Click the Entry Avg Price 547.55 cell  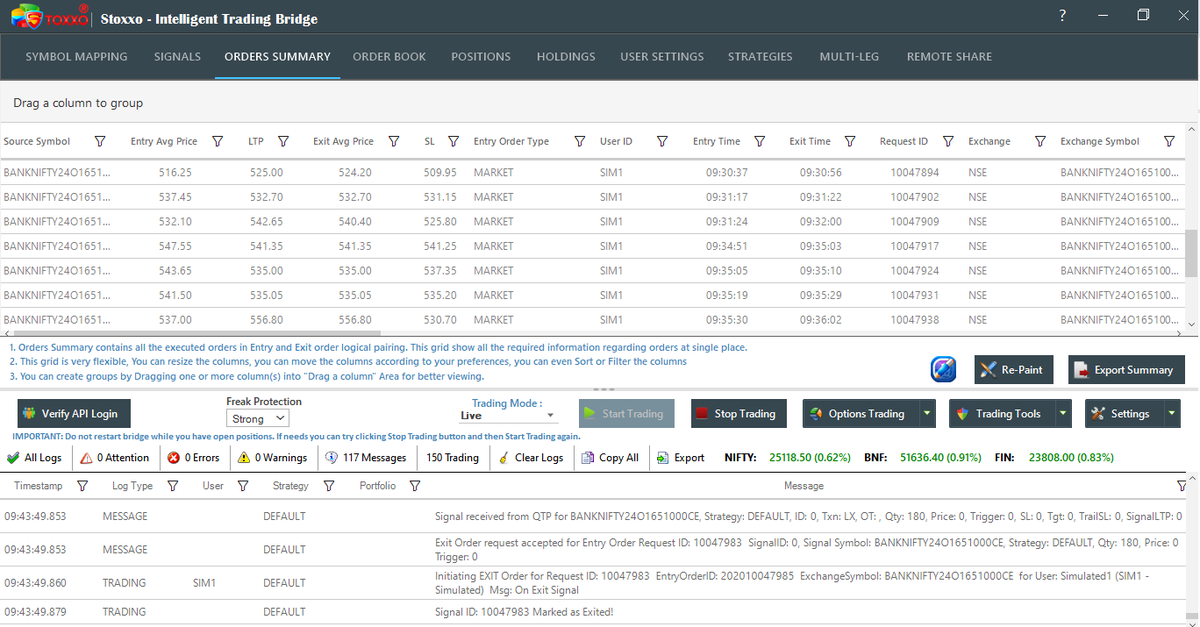click(x=175, y=246)
